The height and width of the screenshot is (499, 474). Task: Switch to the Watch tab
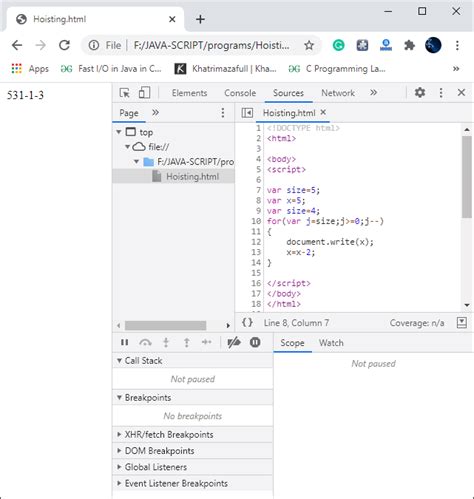click(331, 343)
